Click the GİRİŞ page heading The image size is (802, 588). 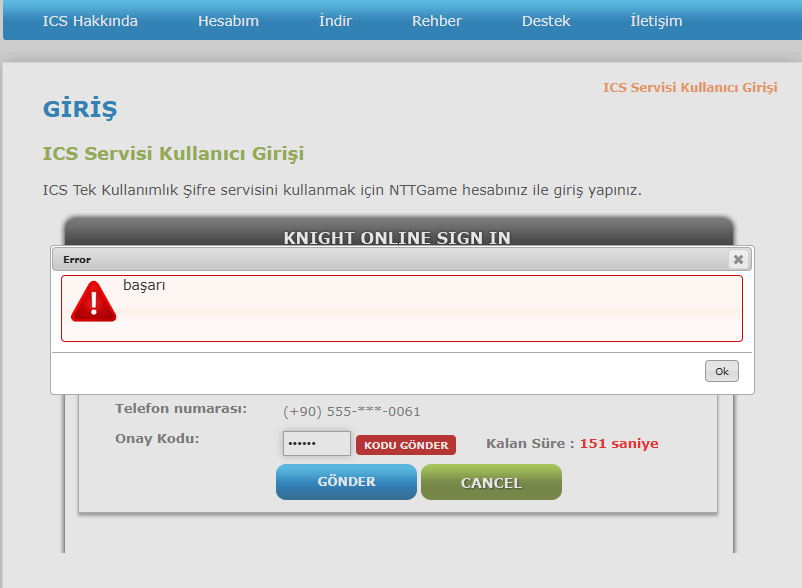tap(80, 108)
